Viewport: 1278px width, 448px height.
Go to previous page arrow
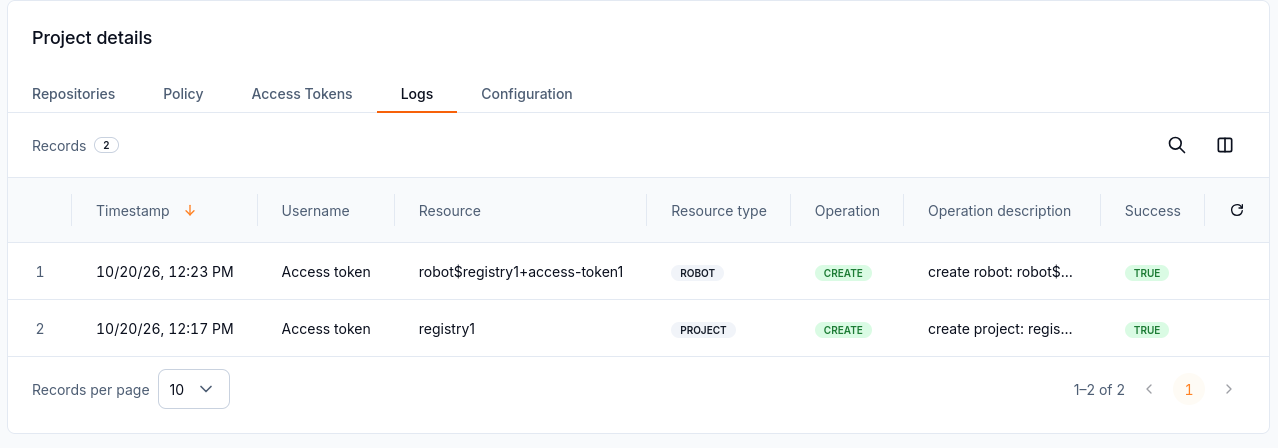1149,389
